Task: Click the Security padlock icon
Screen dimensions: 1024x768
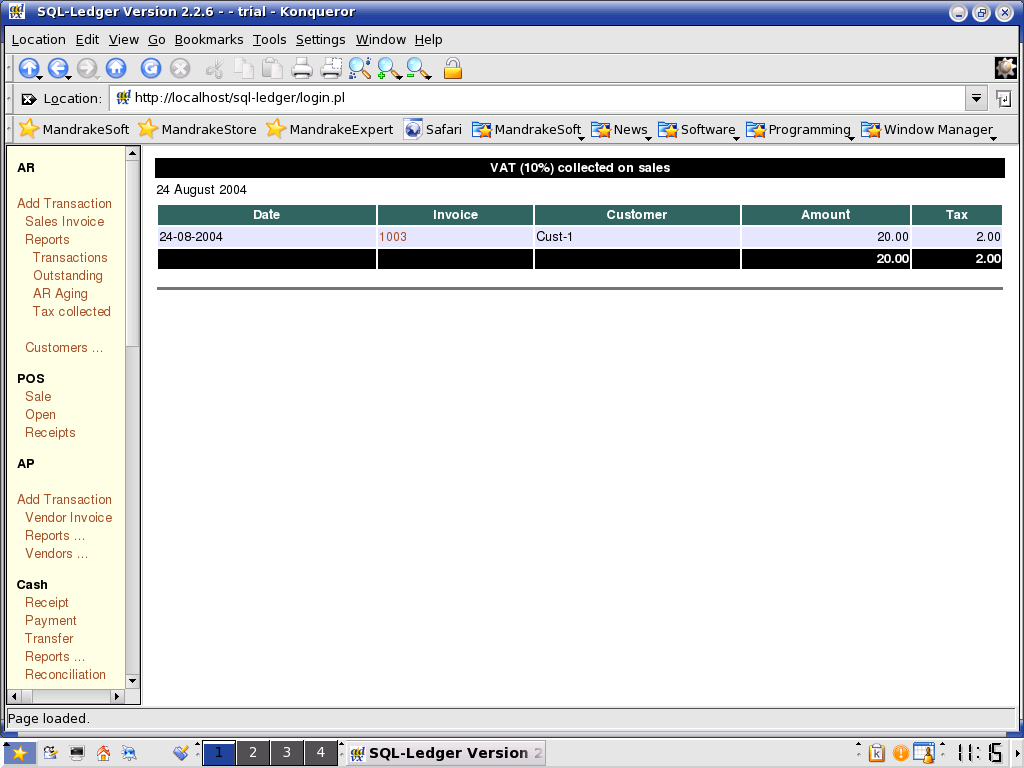Action: pyautogui.click(x=453, y=68)
